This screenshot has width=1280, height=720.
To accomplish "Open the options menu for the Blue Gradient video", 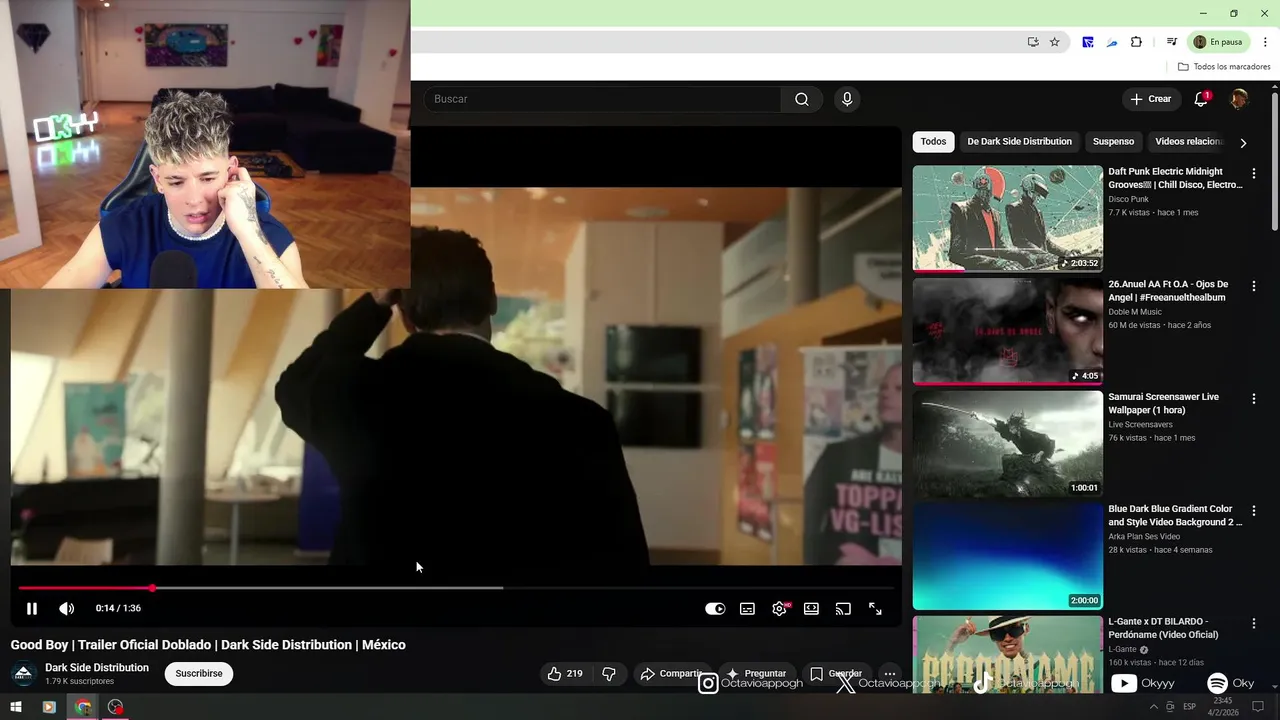I will pos(1254,511).
